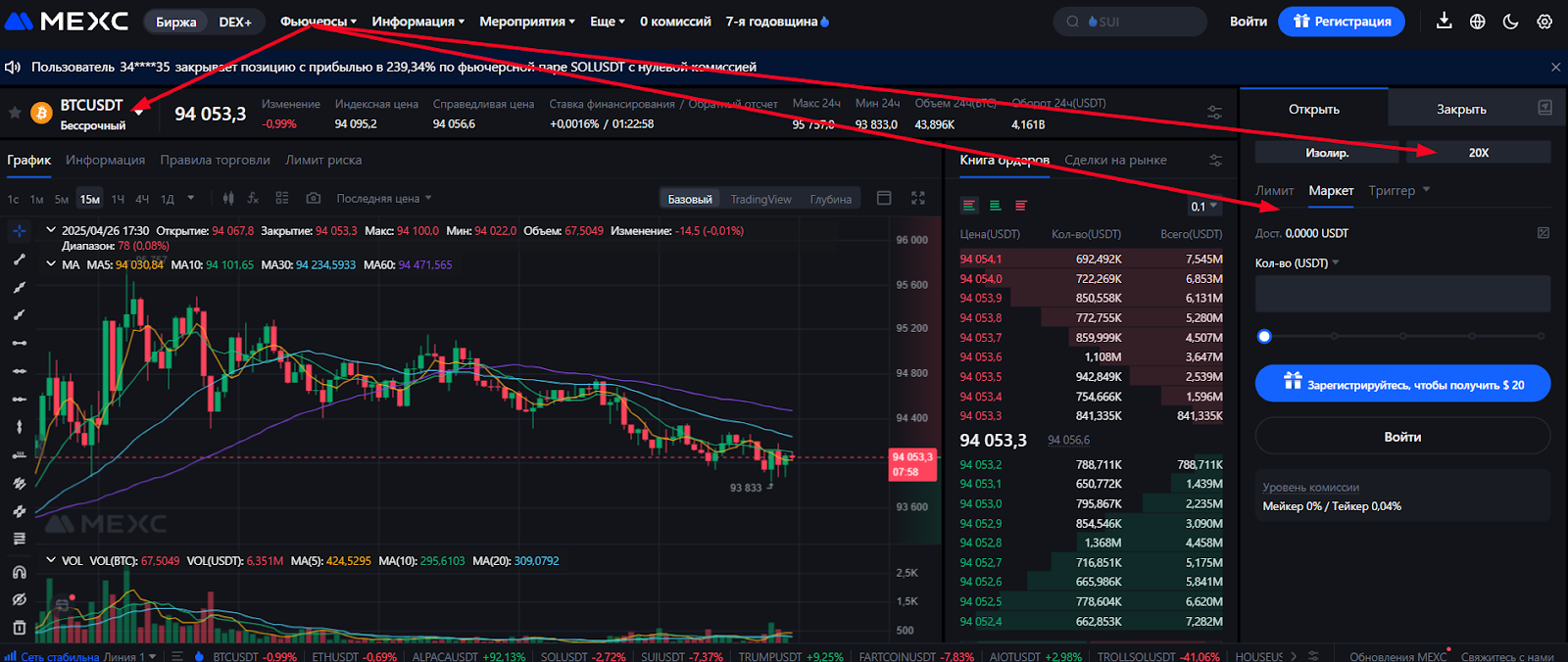1568x662 pixels.
Task: Collapse the MA indicator legend
Action: click(x=51, y=264)
